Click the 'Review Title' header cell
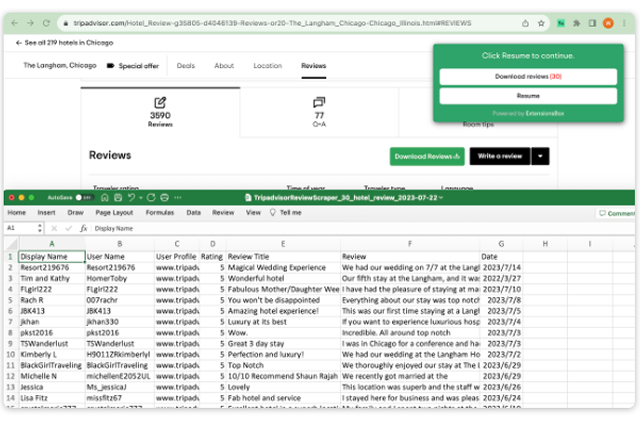The image size is (640, 427). 283,257
